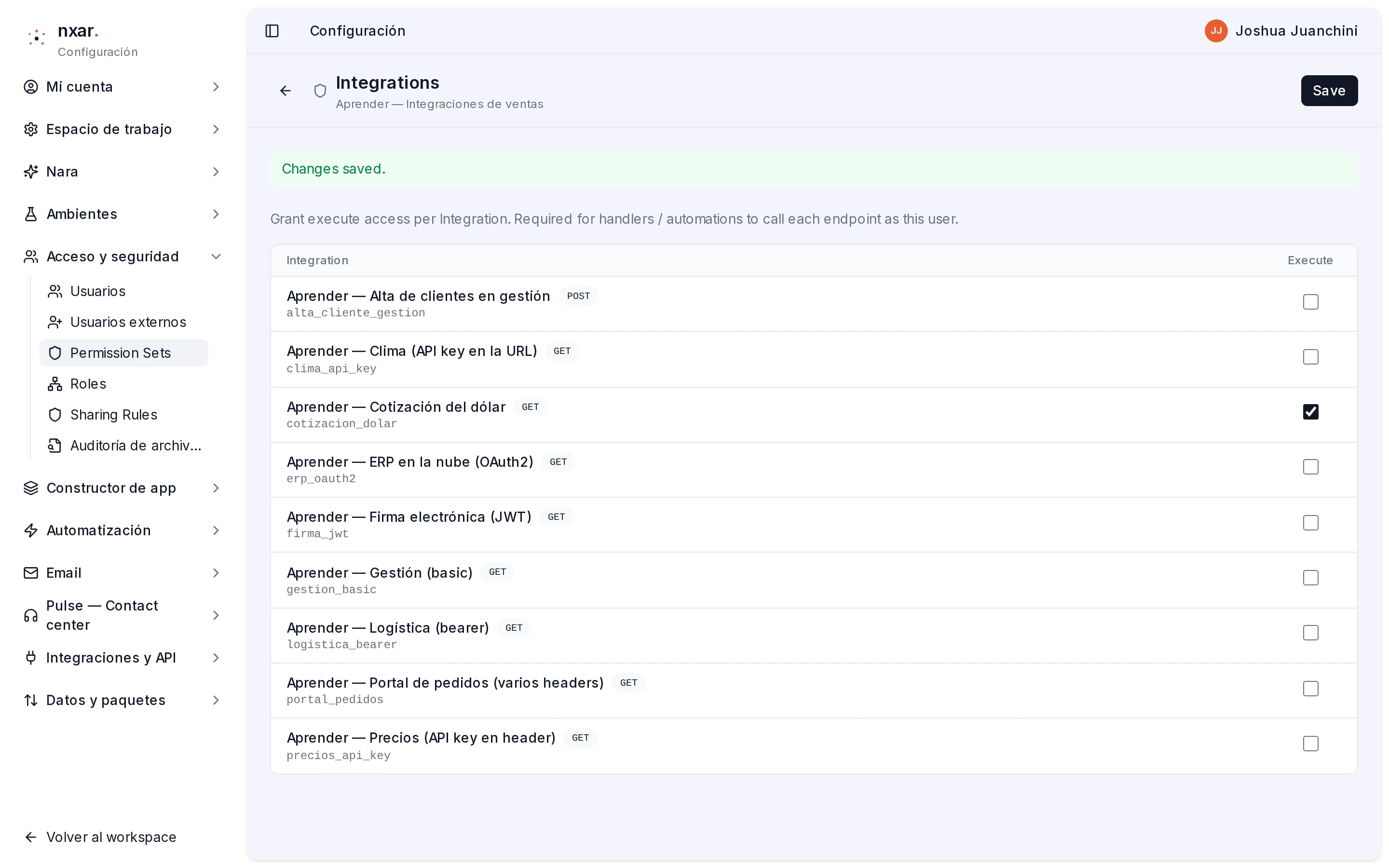Enable Execute for Portal de pedidos
This screenshot has width=1389, height=868.
click(x=1310, y=689)
